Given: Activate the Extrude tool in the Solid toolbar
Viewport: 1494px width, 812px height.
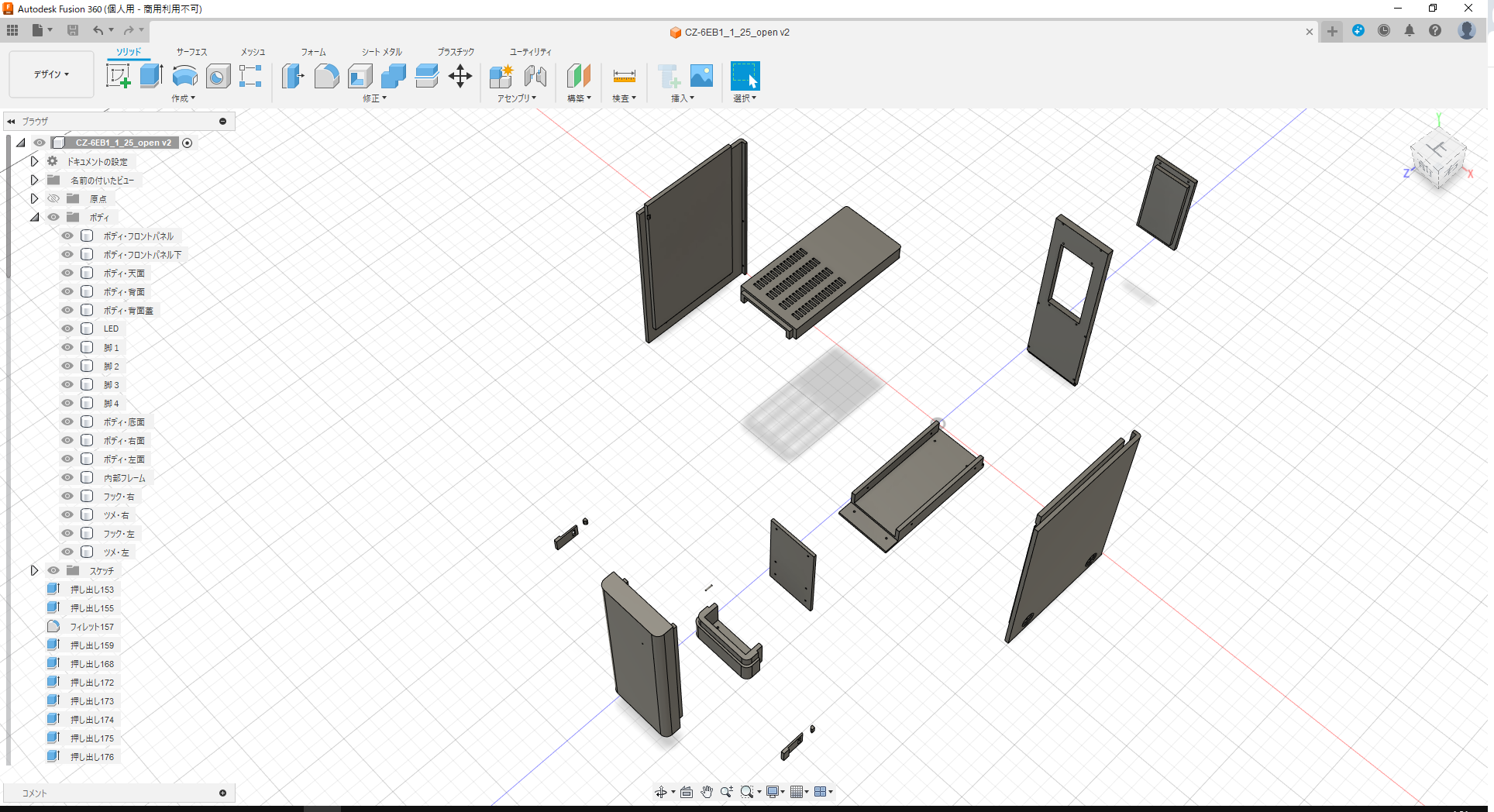Looking at the screenshot, I should coord(150,75).
